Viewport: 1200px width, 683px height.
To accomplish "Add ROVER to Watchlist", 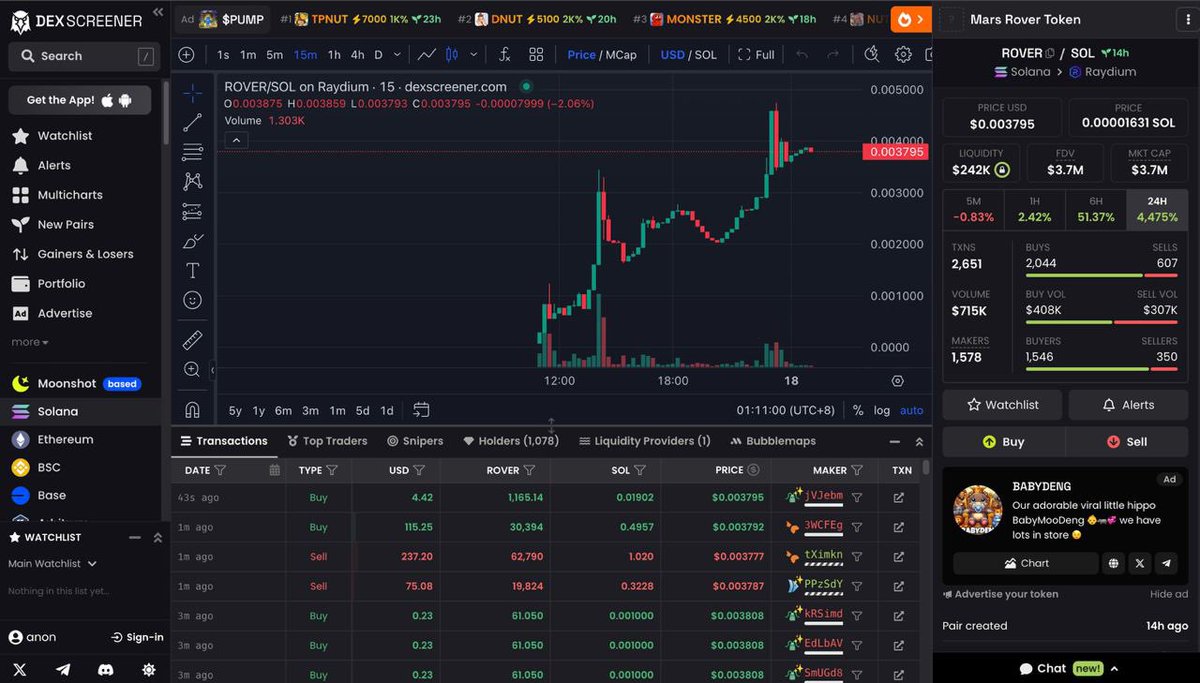I will pyautogui.click(x=1003, y=405).
